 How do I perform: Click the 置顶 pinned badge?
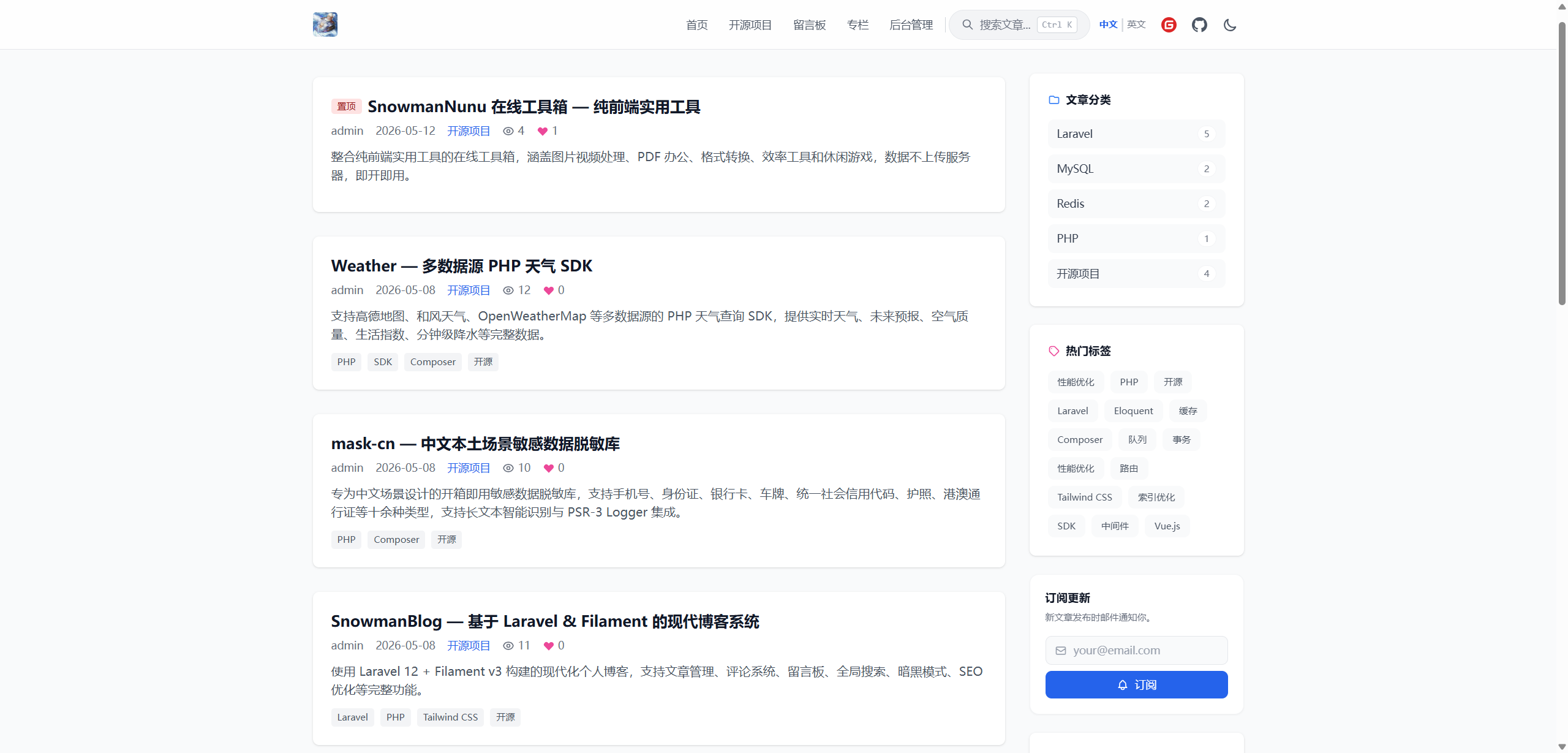pyautogui.click(x=346, y=107)
